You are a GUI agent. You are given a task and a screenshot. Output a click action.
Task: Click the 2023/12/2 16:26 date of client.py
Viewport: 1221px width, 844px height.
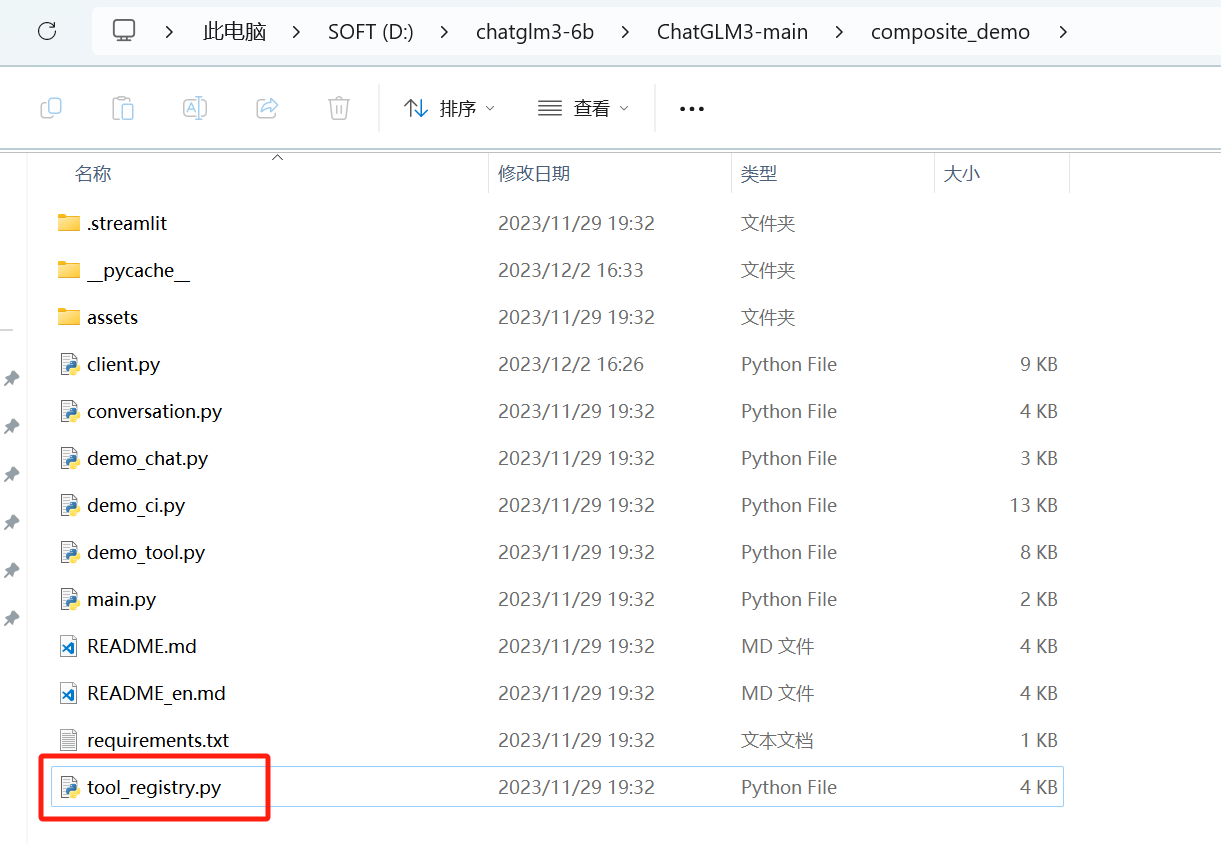(x=571, y=364)
